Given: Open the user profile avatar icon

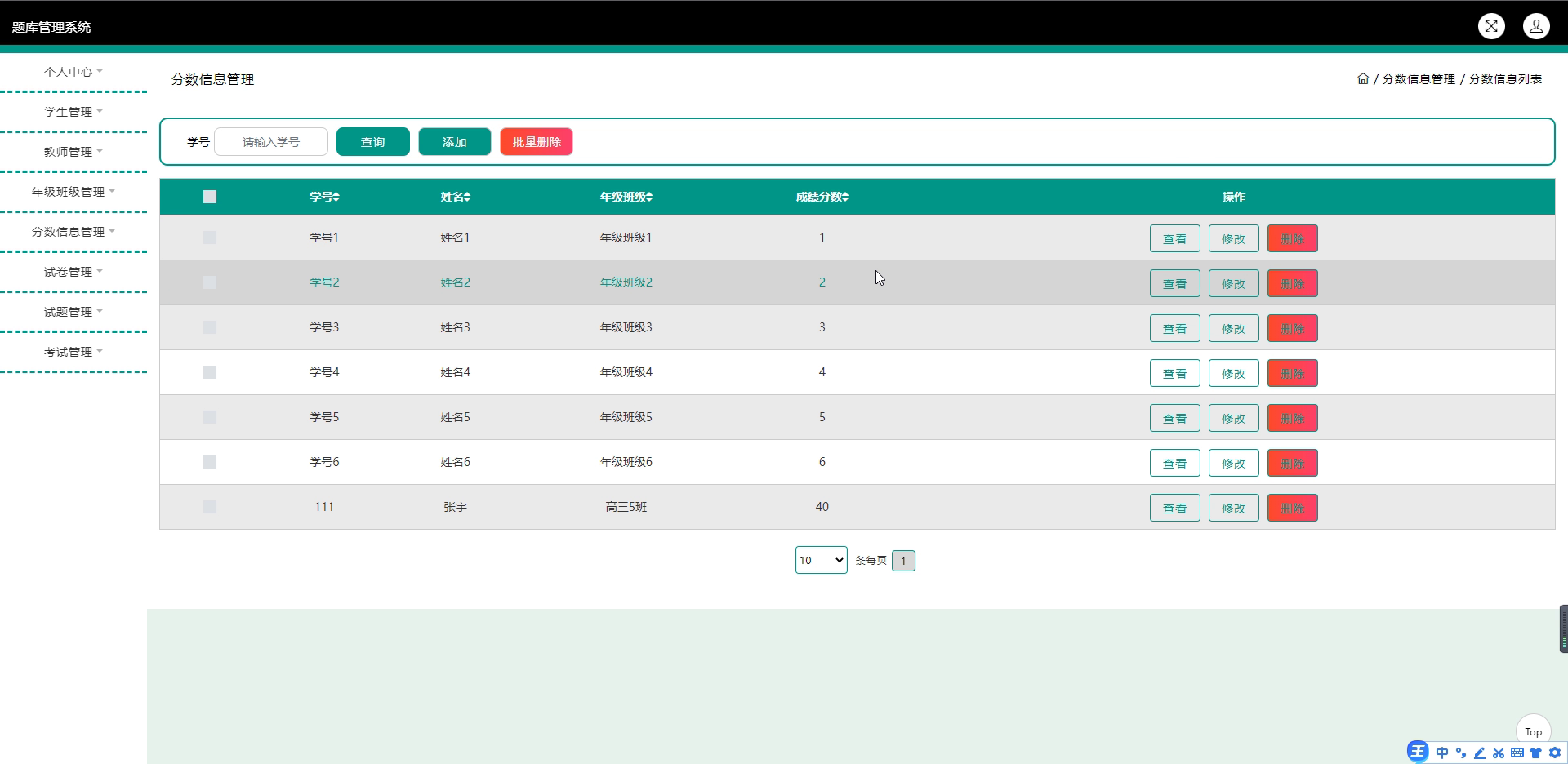Looking at the screenshot, I should pos(1536,26).
